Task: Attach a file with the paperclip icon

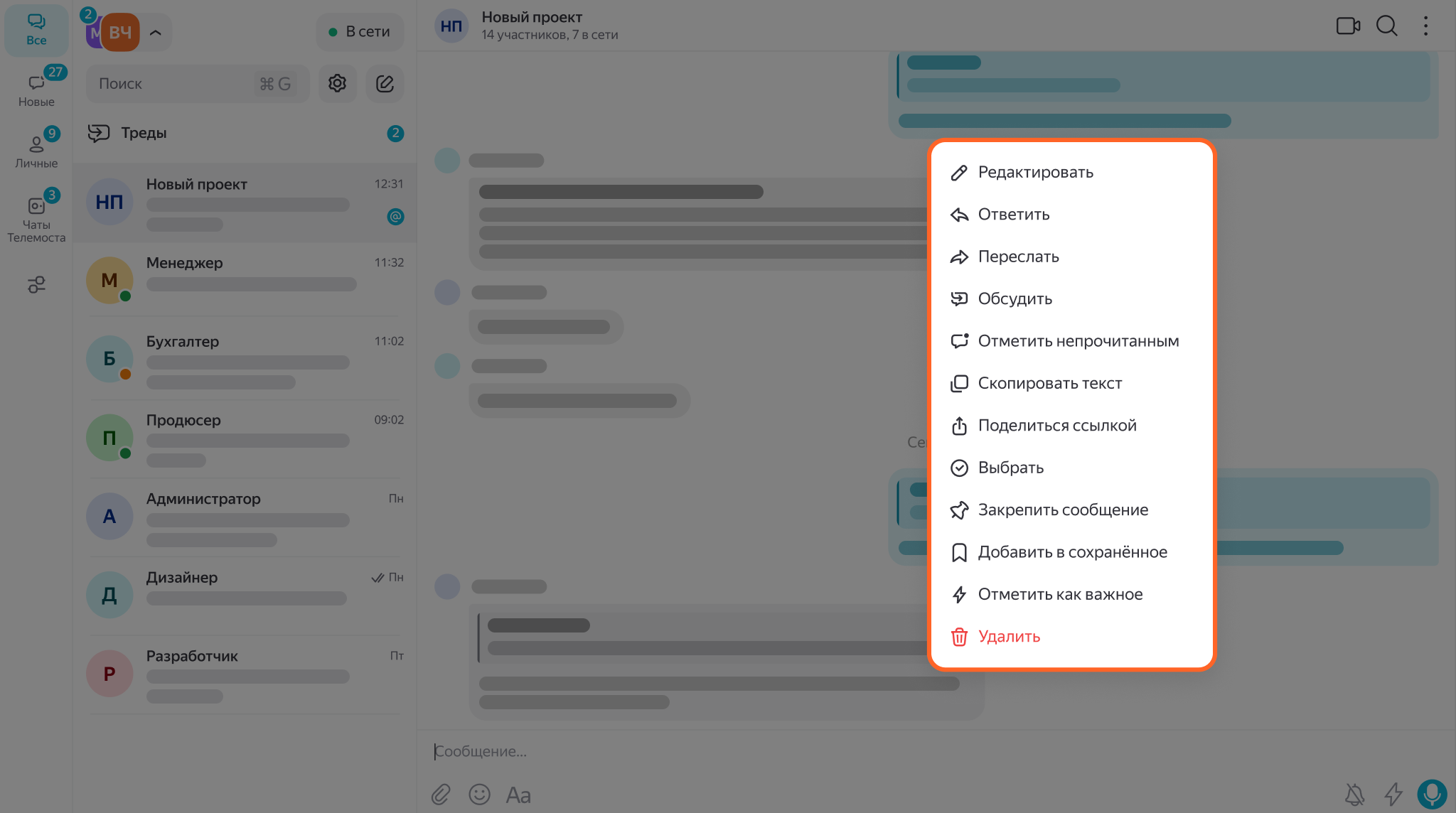Action: point(441,795)
